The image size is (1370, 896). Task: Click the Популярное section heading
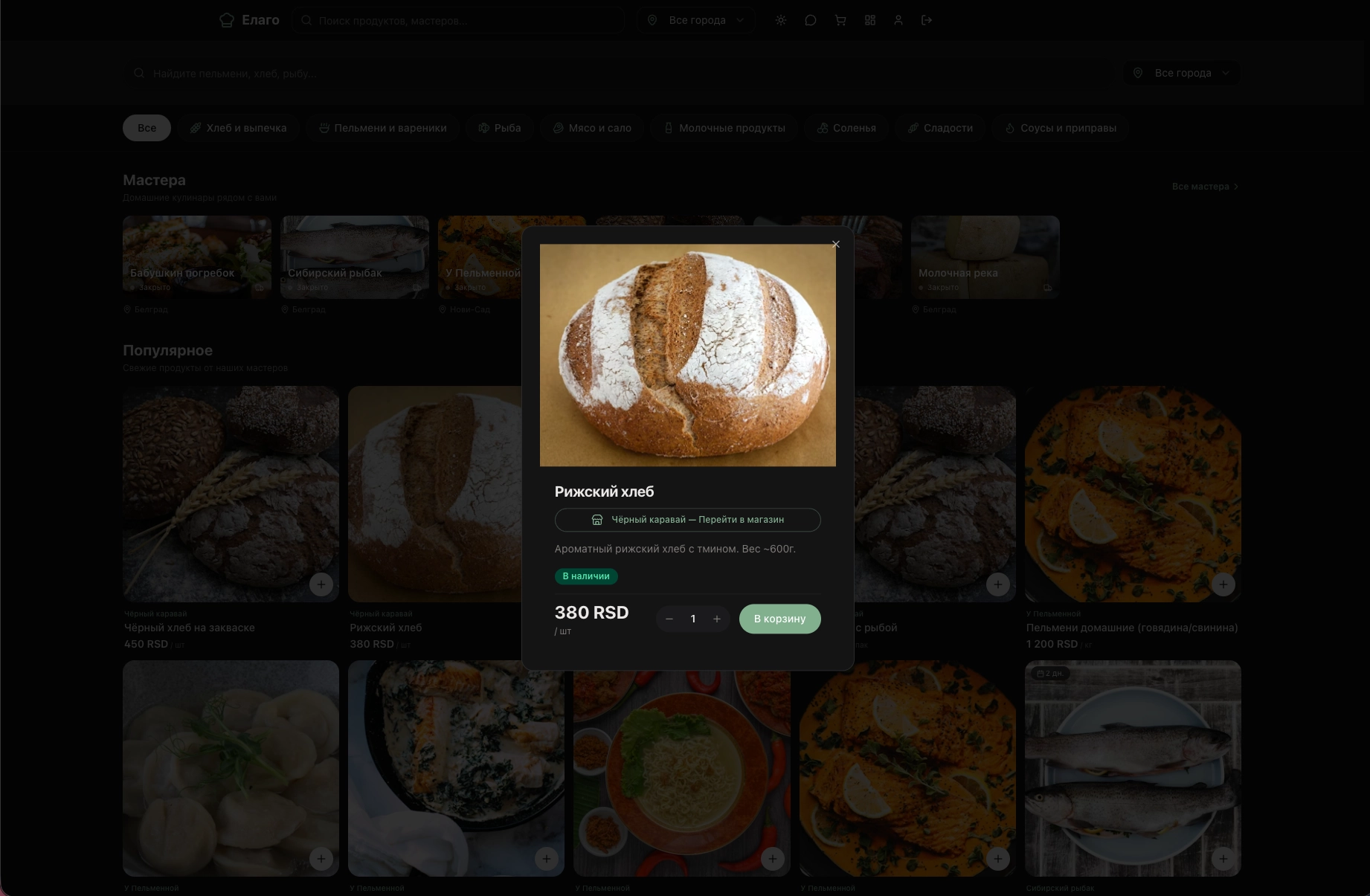pyautogui.click(x=168, y=350)
